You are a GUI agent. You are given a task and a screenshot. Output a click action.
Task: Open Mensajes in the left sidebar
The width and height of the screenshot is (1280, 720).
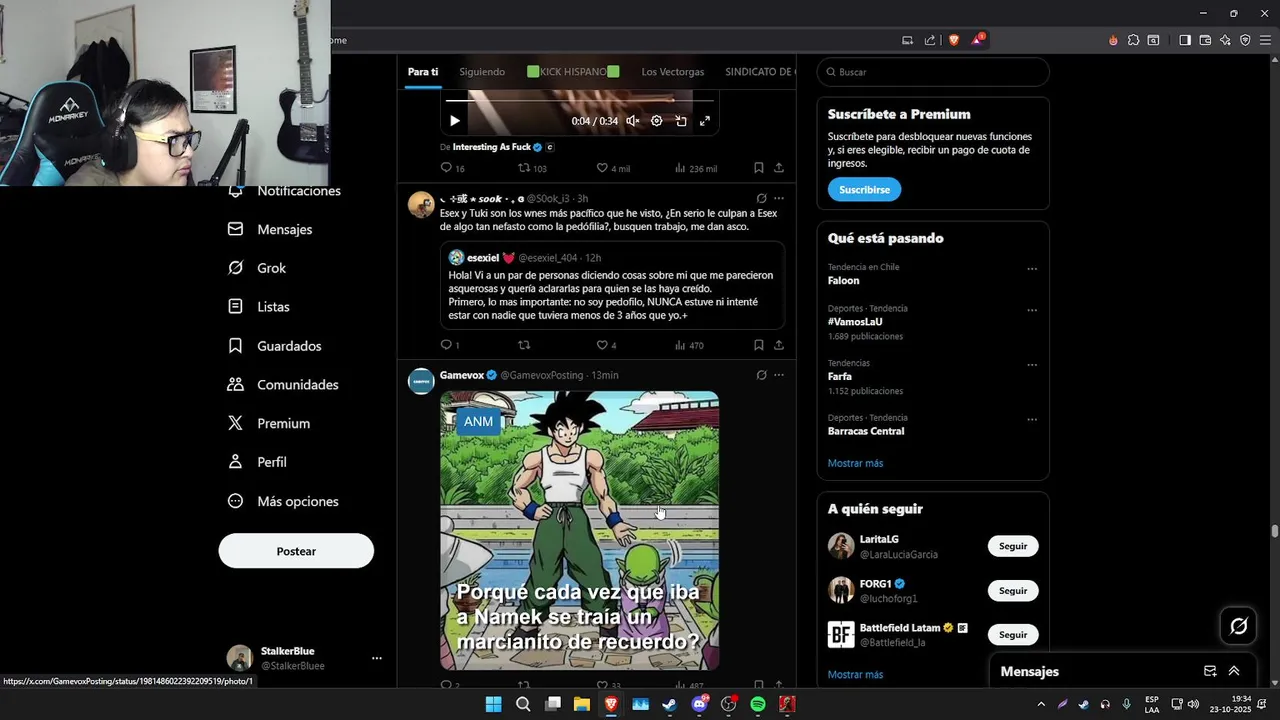270,229
